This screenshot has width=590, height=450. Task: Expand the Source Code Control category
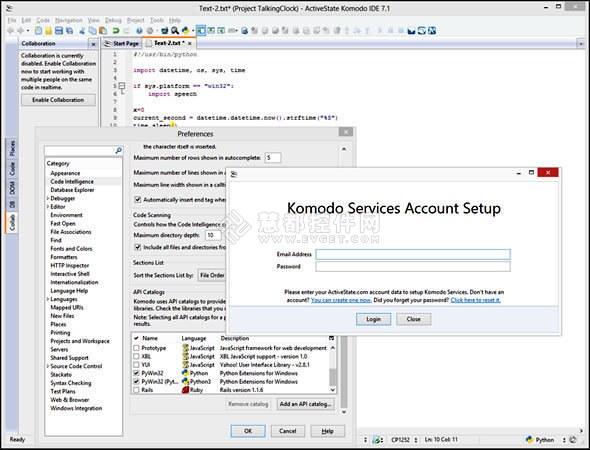[x=48, y=366]
